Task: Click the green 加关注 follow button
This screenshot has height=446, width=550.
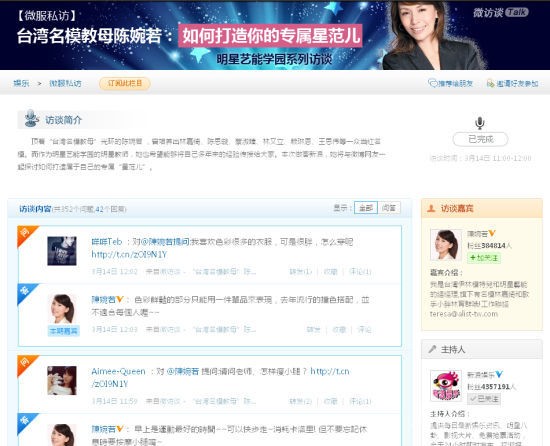Action: [484, 258]
